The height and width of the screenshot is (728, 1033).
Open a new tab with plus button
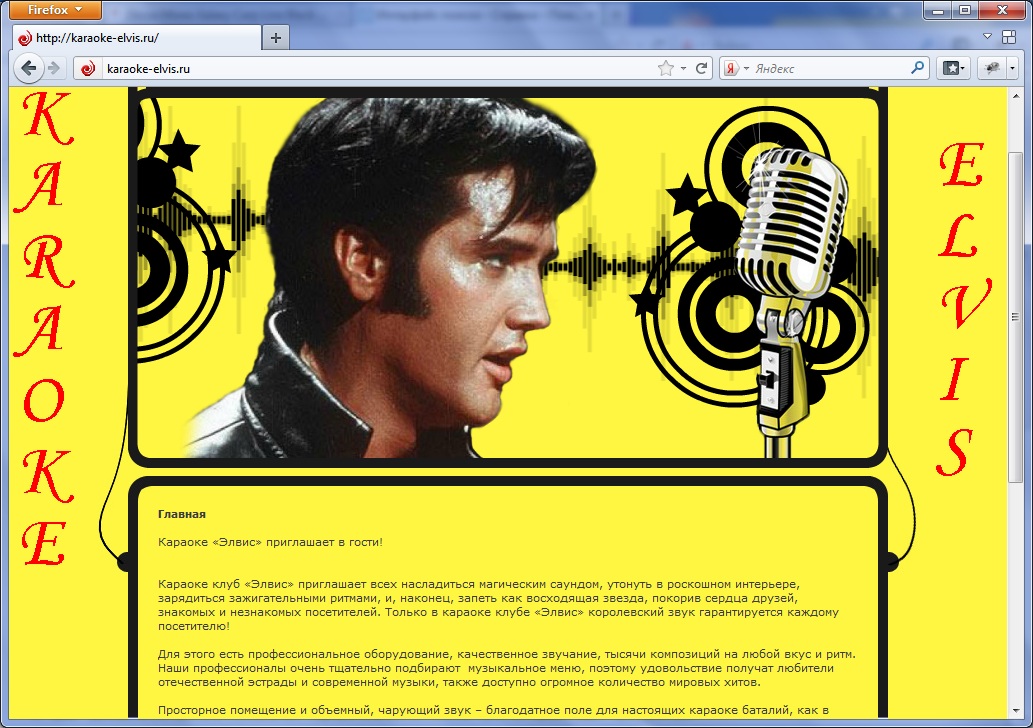[x=276, y=38]
